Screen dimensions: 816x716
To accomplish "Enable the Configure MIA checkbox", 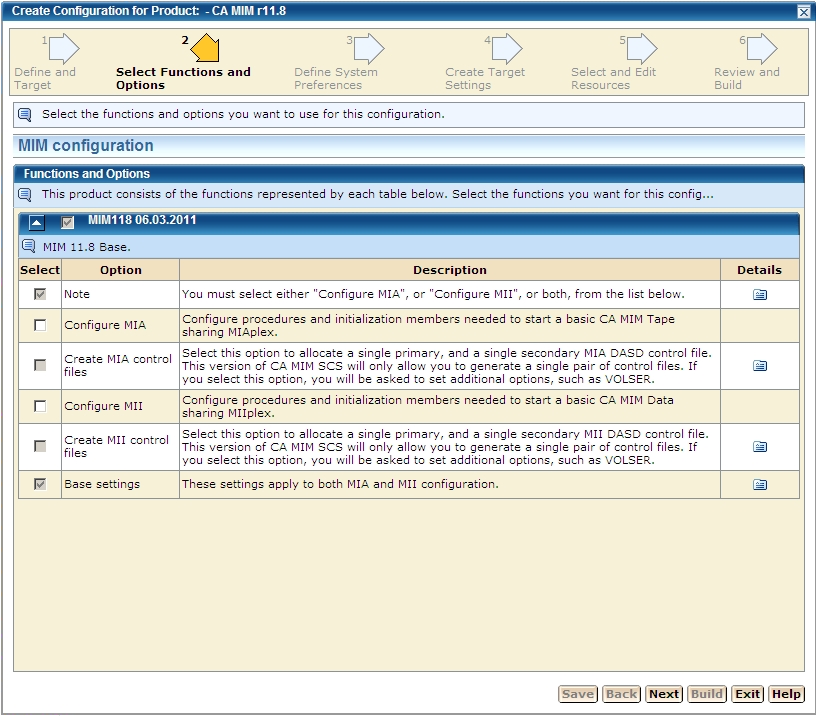I will (x=40, y=325).
